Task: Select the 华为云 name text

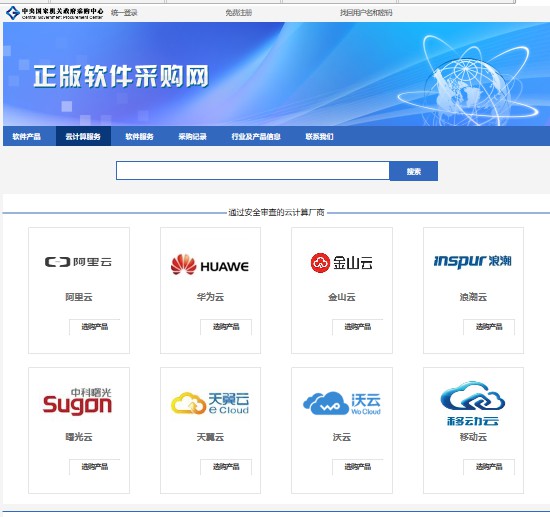Action: [210, 297]
